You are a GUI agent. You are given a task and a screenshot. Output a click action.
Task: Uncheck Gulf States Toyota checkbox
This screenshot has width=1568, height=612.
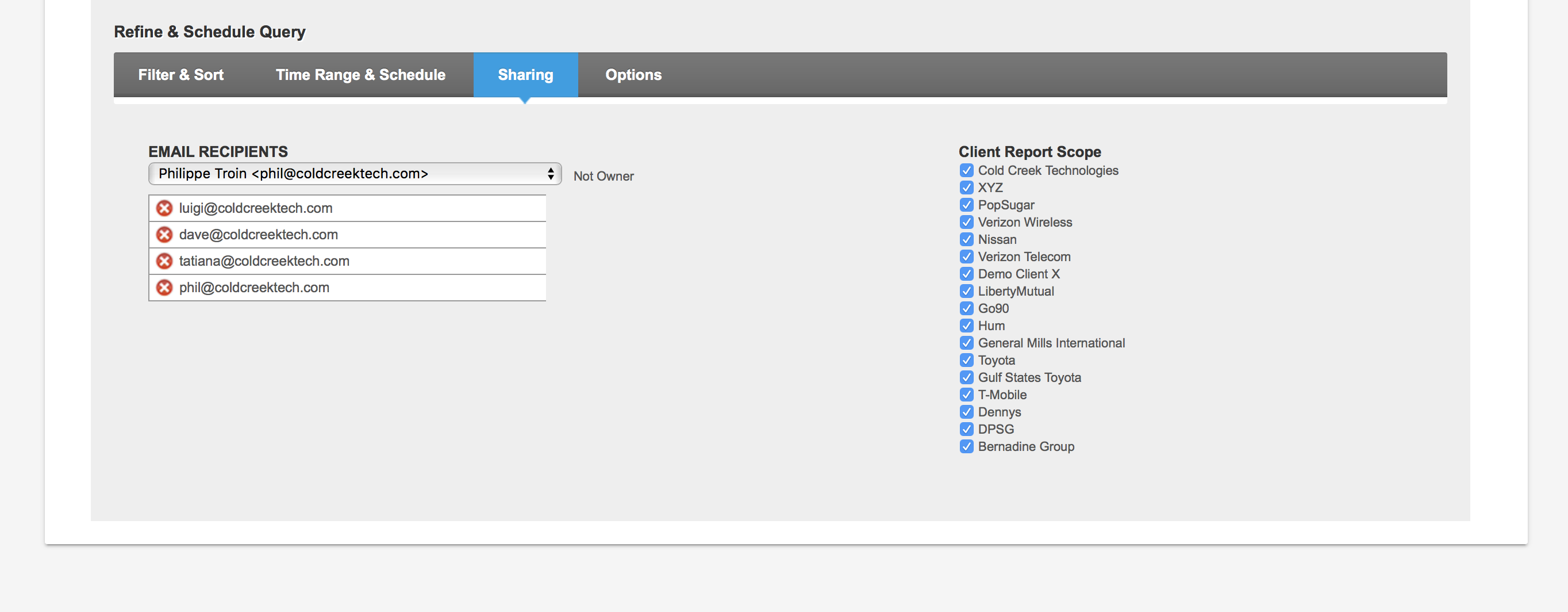tap(966, 377)
